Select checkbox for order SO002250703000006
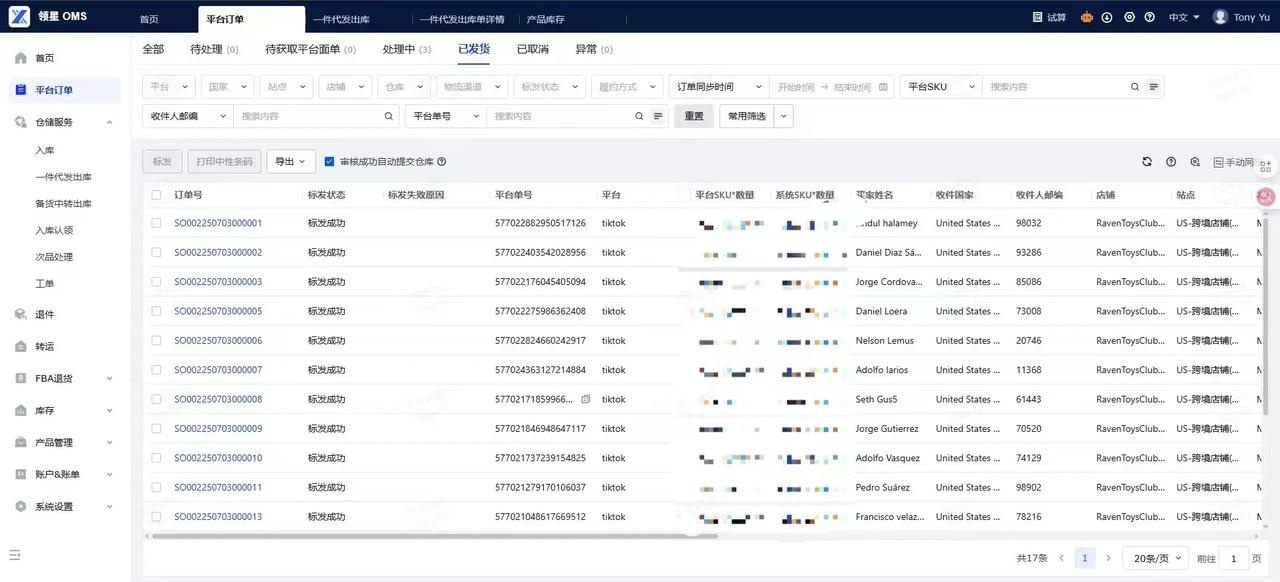 coord(156,340)
